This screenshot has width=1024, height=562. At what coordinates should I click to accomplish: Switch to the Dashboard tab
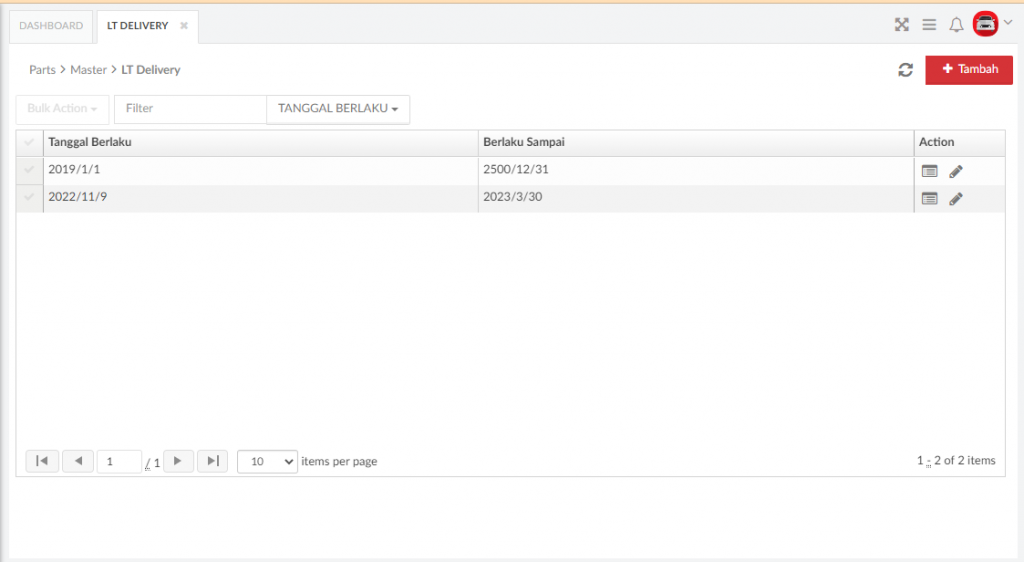[x=51, y=26]
